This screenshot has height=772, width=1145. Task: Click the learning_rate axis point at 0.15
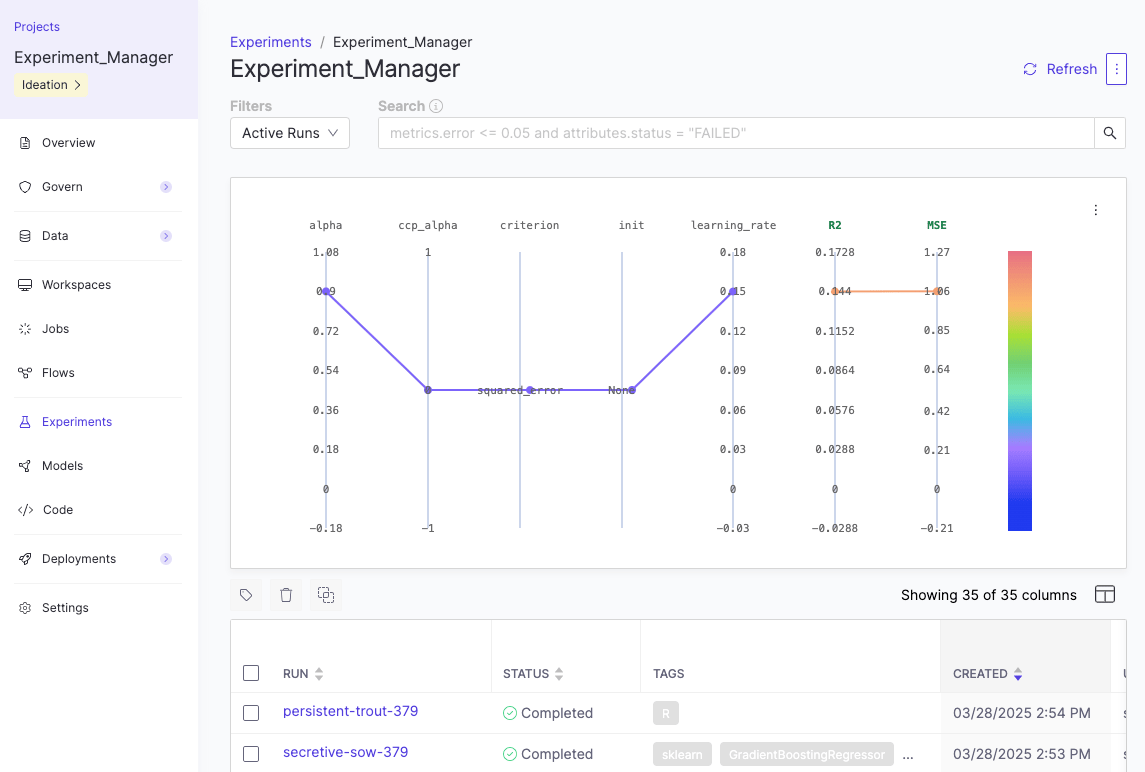[733, 291]
